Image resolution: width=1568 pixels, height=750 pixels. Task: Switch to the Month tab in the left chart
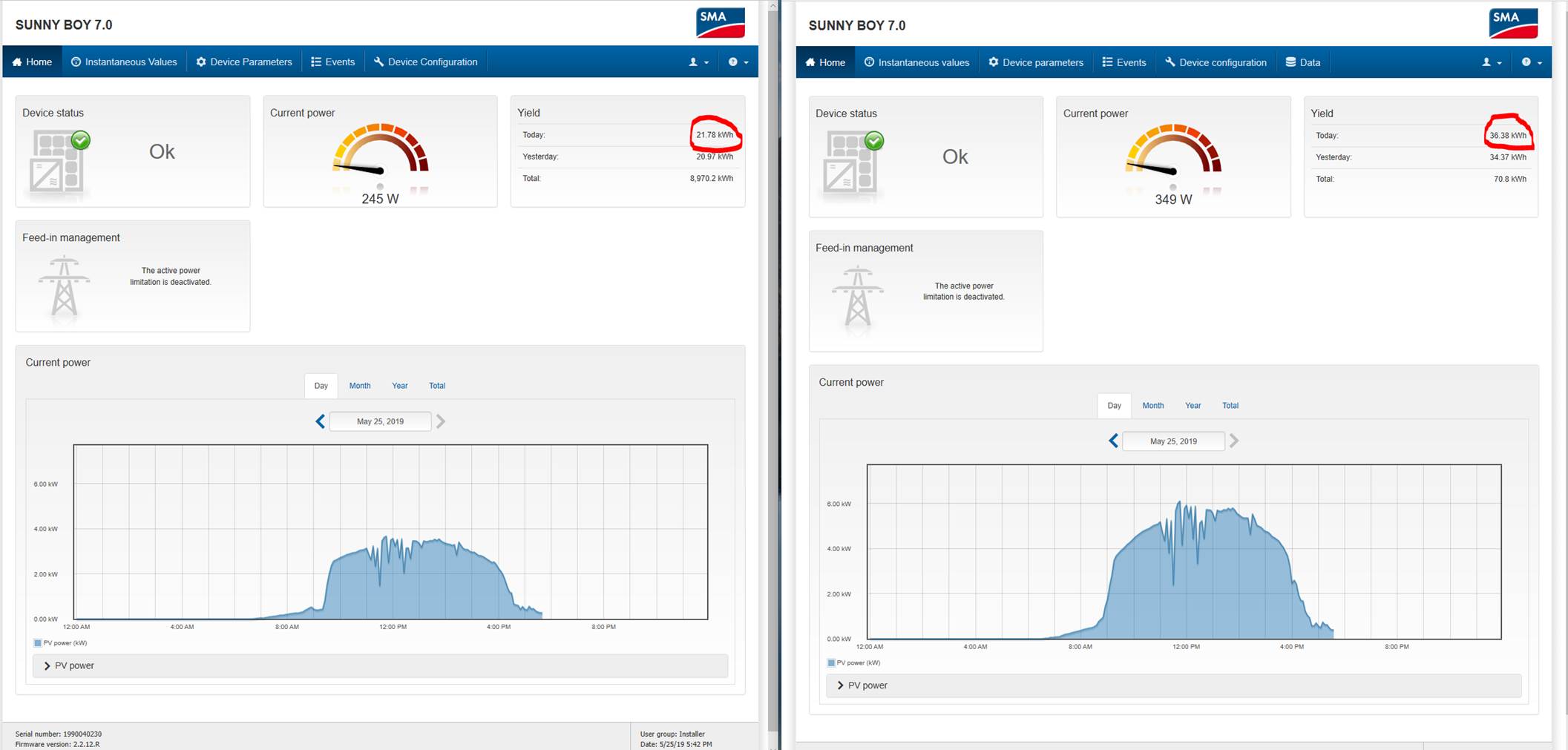(360, 386)
